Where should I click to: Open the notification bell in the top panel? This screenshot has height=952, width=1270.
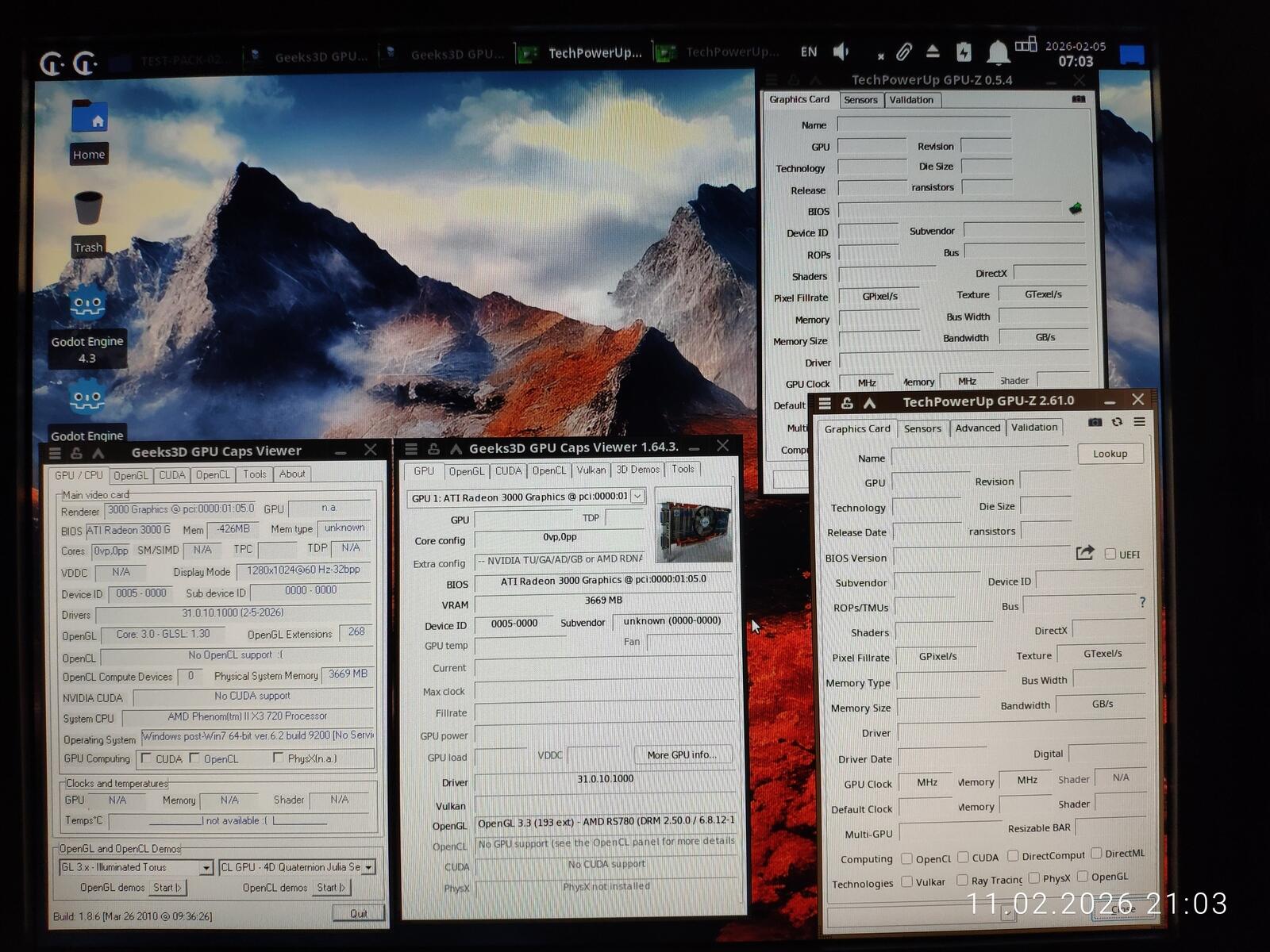[x=998, y=53]
